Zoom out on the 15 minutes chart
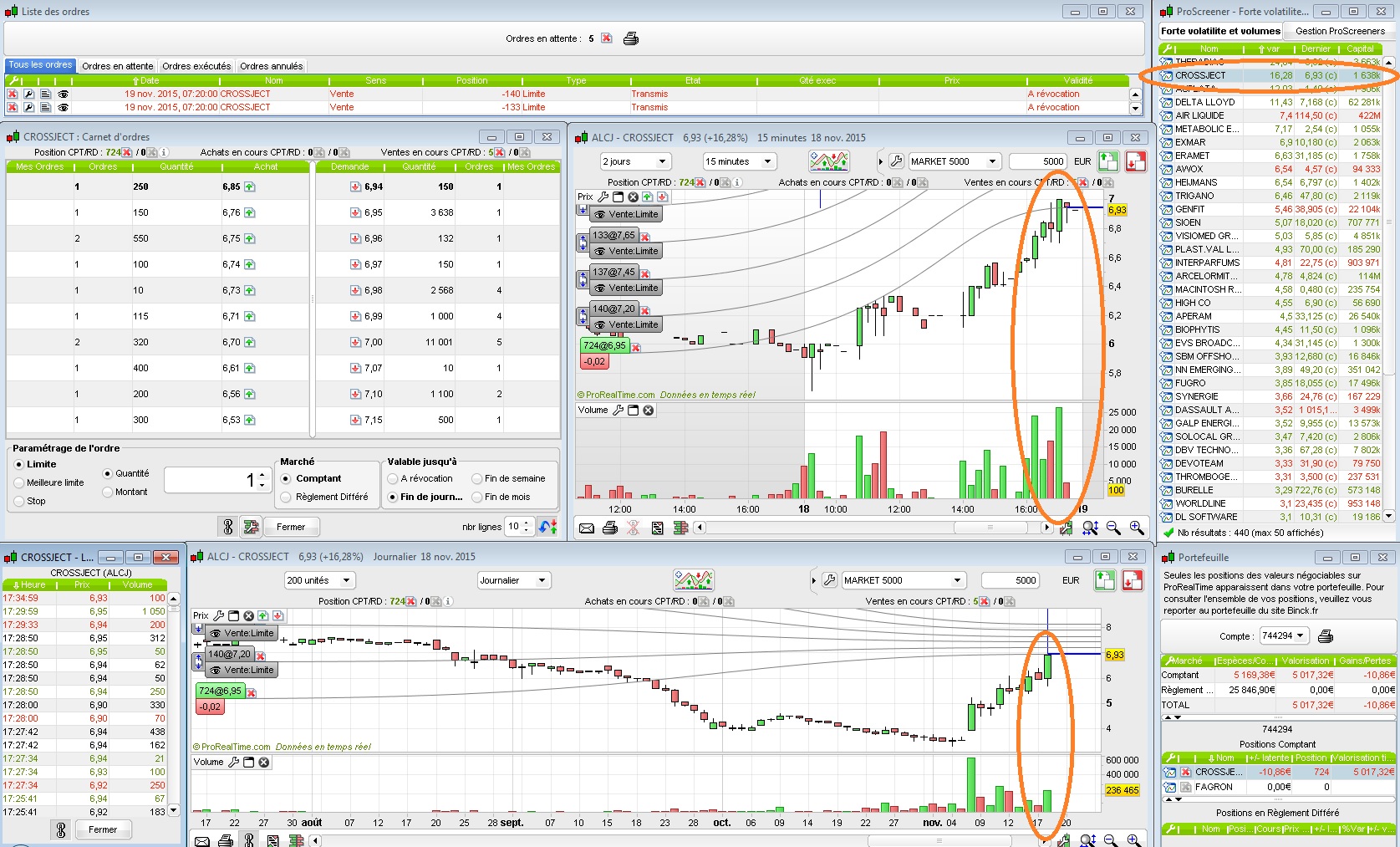The image size is (1400, 847). tap(1113, 528)
